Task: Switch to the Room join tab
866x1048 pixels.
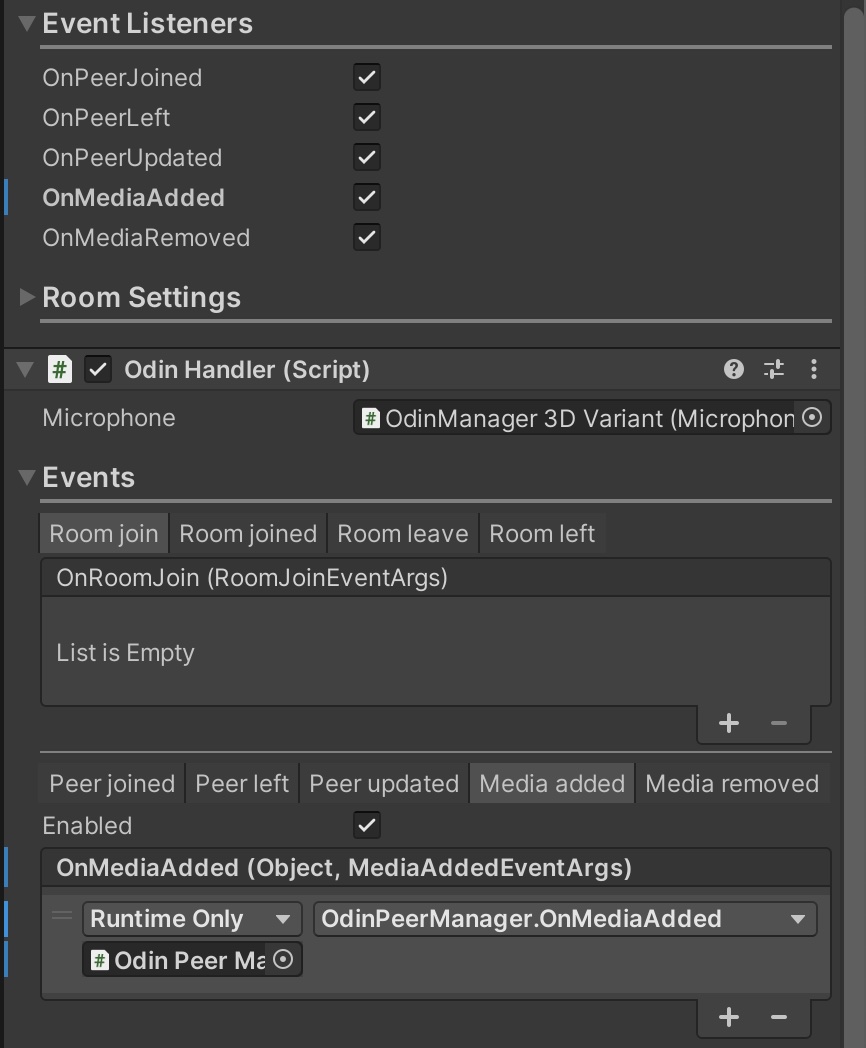Action: (104, 533)
